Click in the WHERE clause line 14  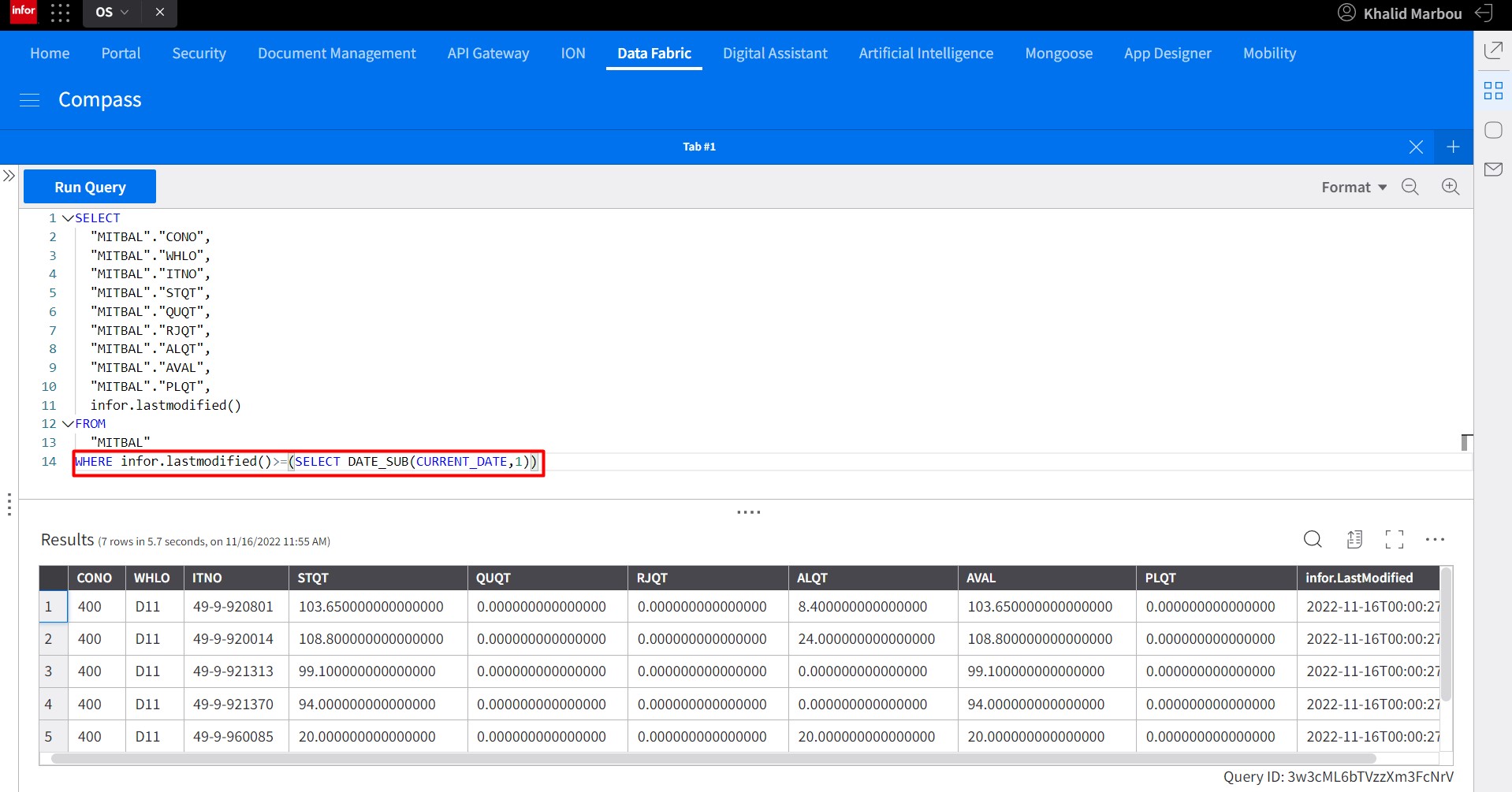pos(308,462)
